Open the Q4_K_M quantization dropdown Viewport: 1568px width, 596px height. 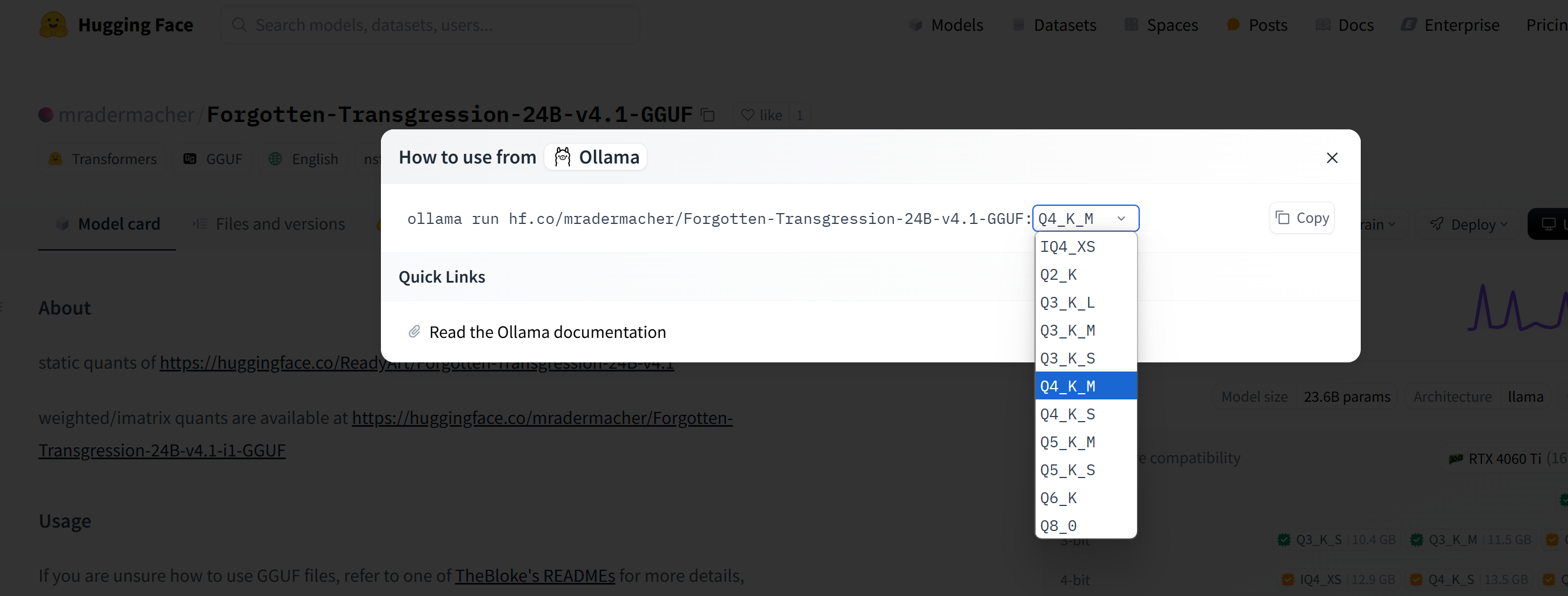(x=1085, y=218)
